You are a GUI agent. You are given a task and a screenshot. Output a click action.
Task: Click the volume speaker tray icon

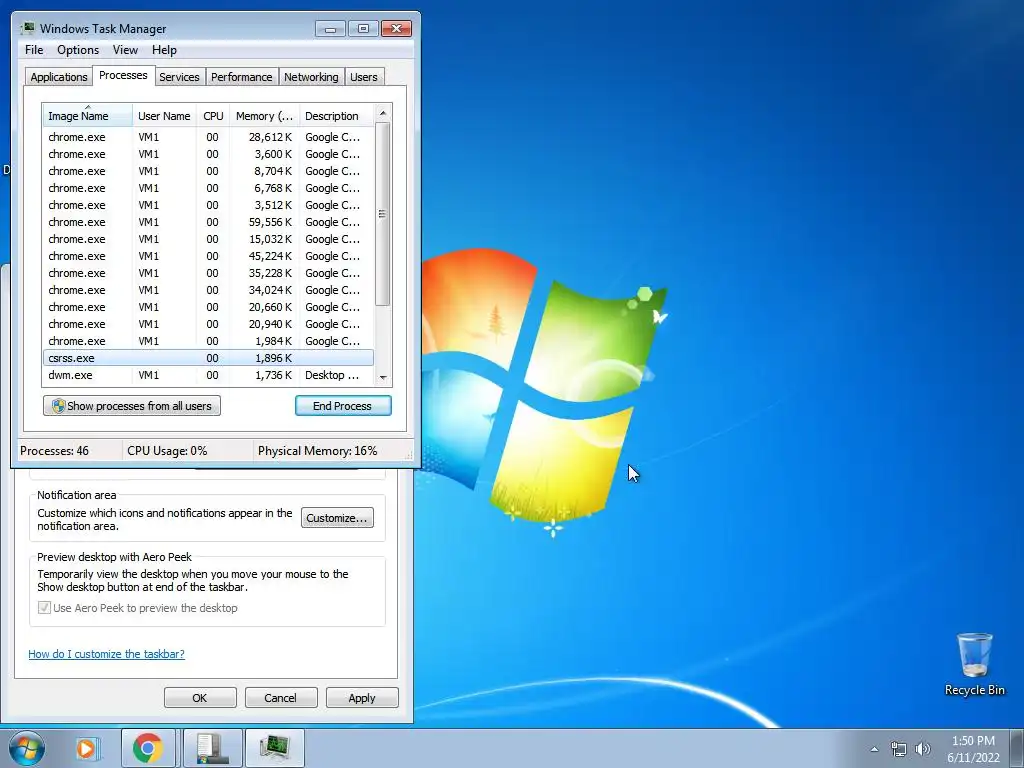tap(922, 749)
